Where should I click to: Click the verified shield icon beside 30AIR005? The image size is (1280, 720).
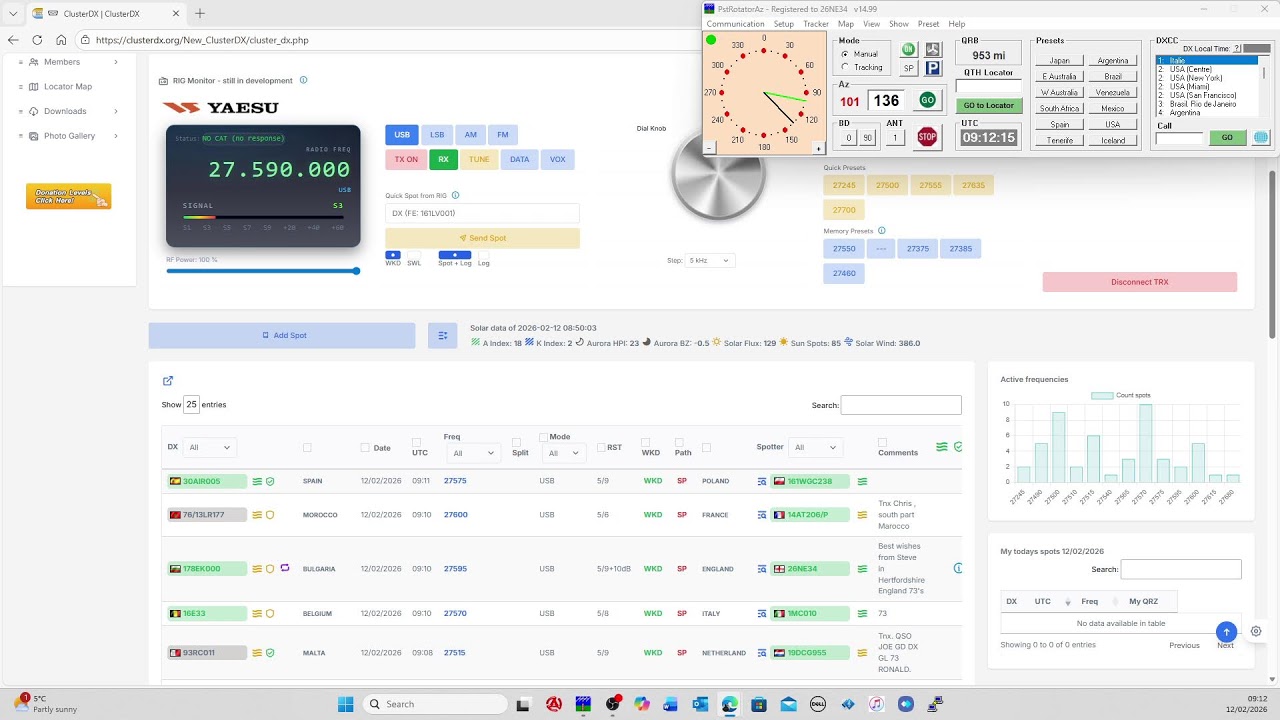(270, 481)
